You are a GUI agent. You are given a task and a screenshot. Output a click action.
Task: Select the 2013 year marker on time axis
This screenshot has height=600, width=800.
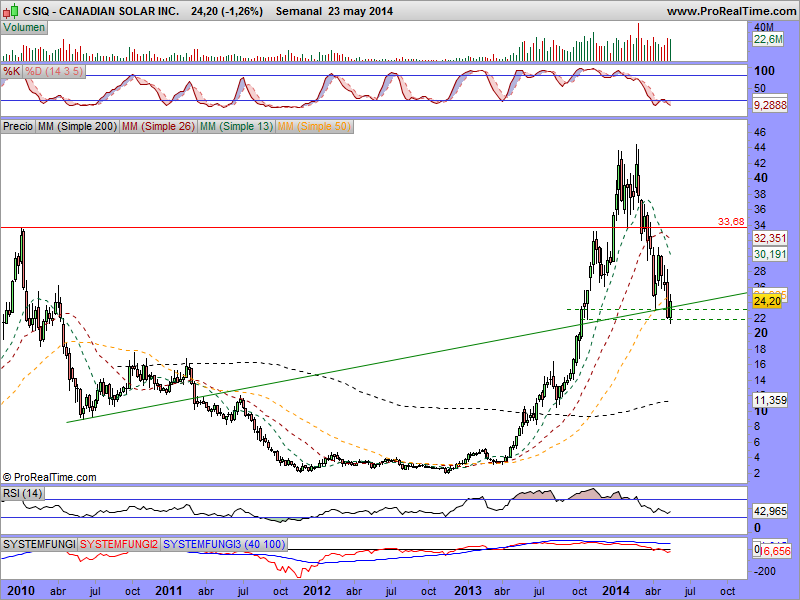pyautogui.click(x=468, y=591)
